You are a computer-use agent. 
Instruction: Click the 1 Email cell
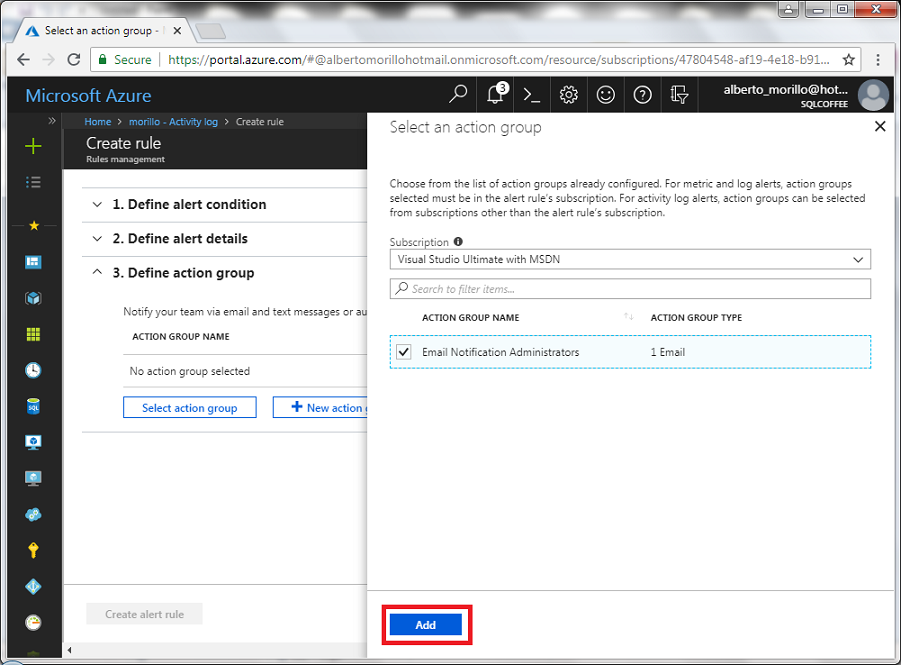pos(668,352)
